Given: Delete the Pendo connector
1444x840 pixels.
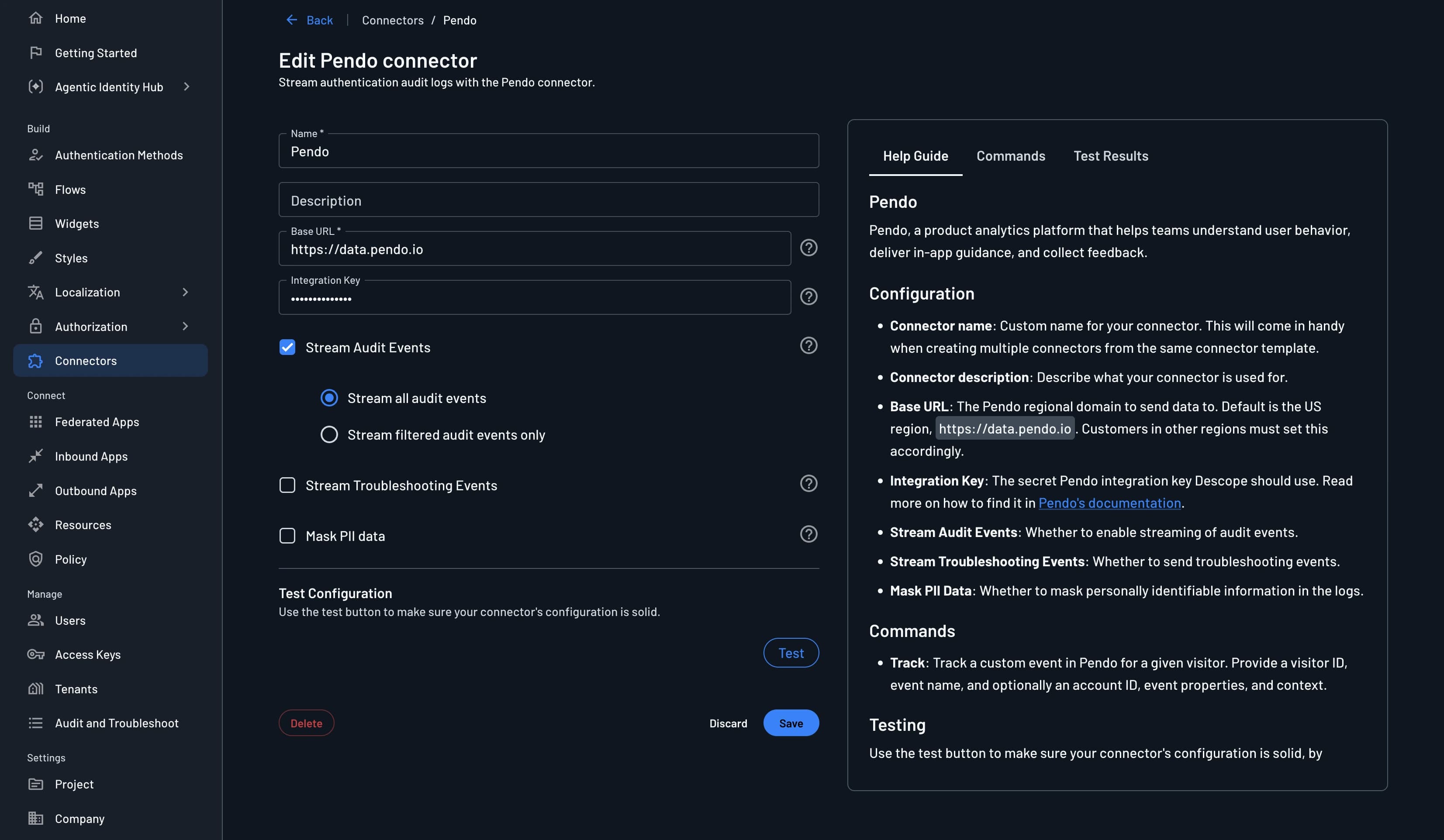Looking at the screenshot, I should [x=306, y=723].
